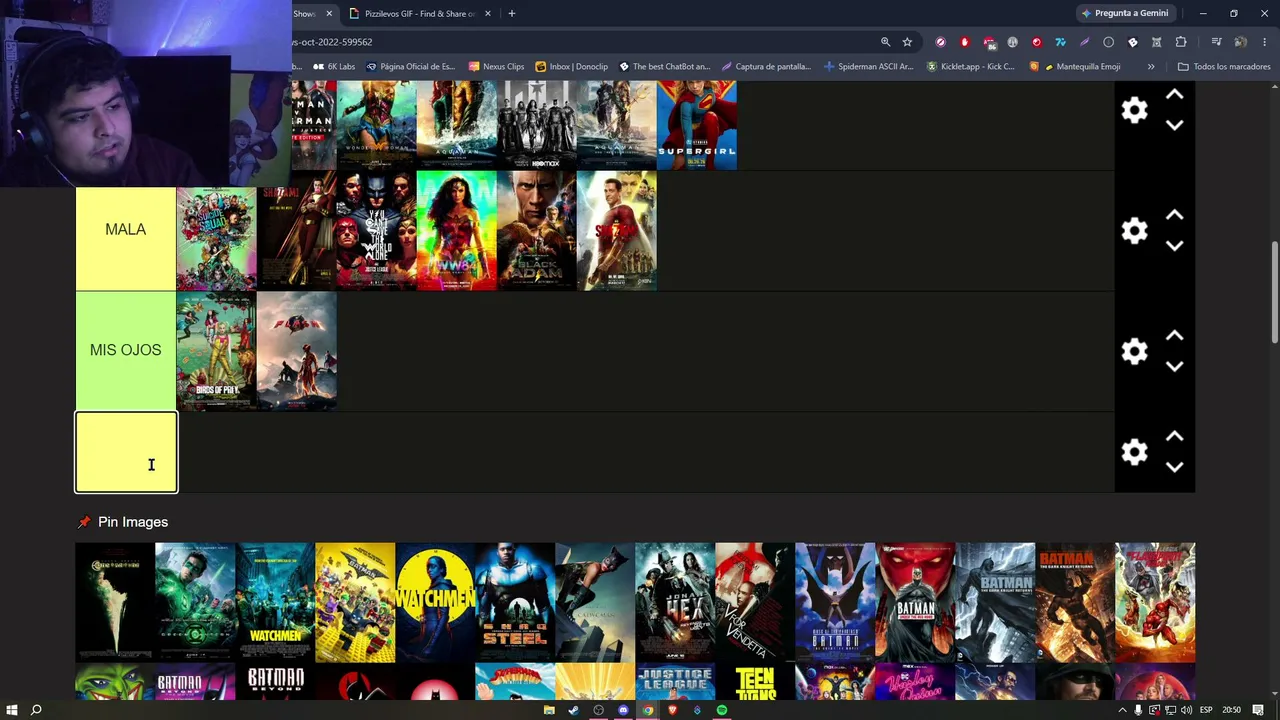
Task: Open the Windows Start menu
Action: [12, 710]
